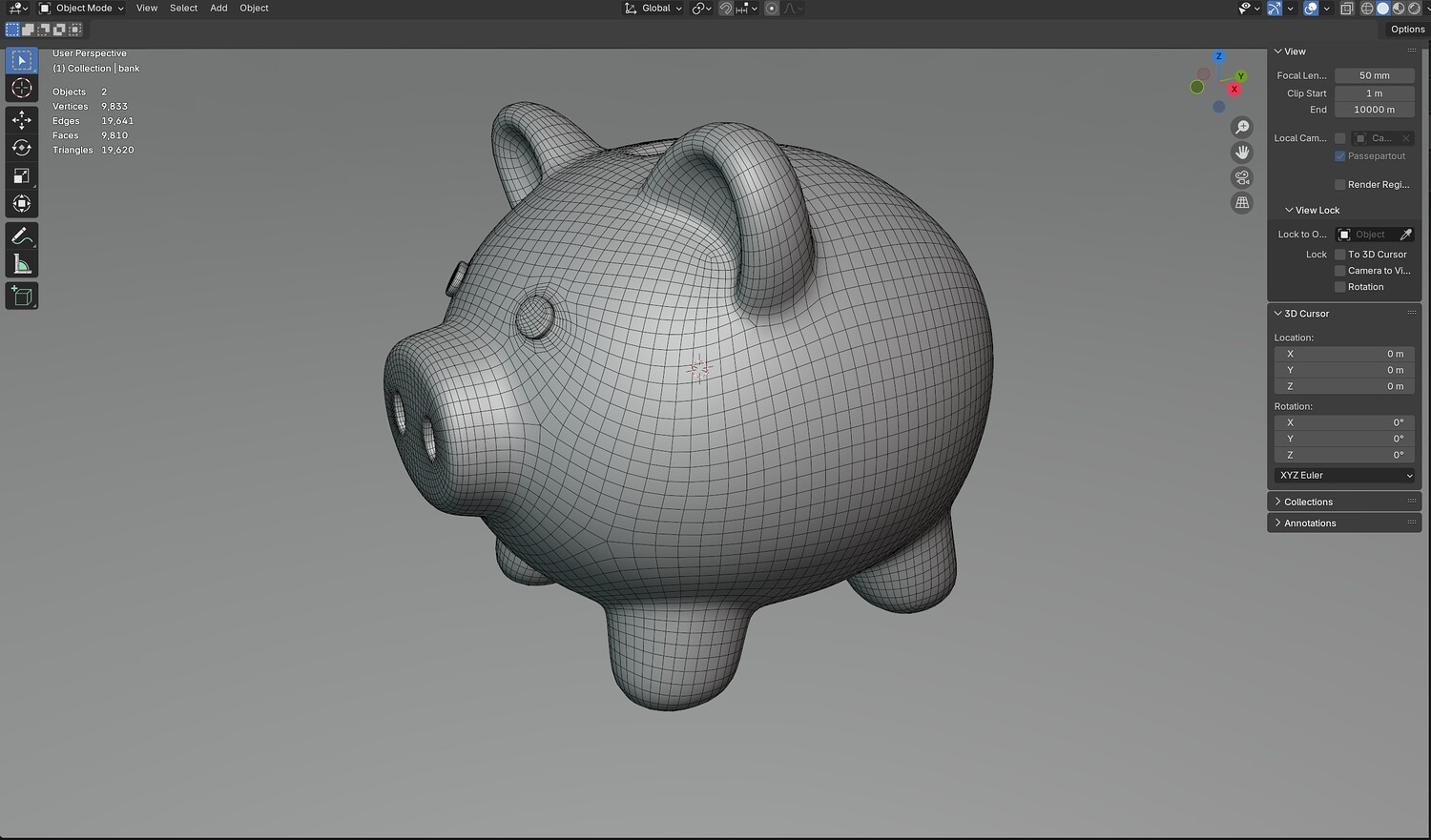
Task: Click the Focal Length field
Action: tap(1374, 75)
